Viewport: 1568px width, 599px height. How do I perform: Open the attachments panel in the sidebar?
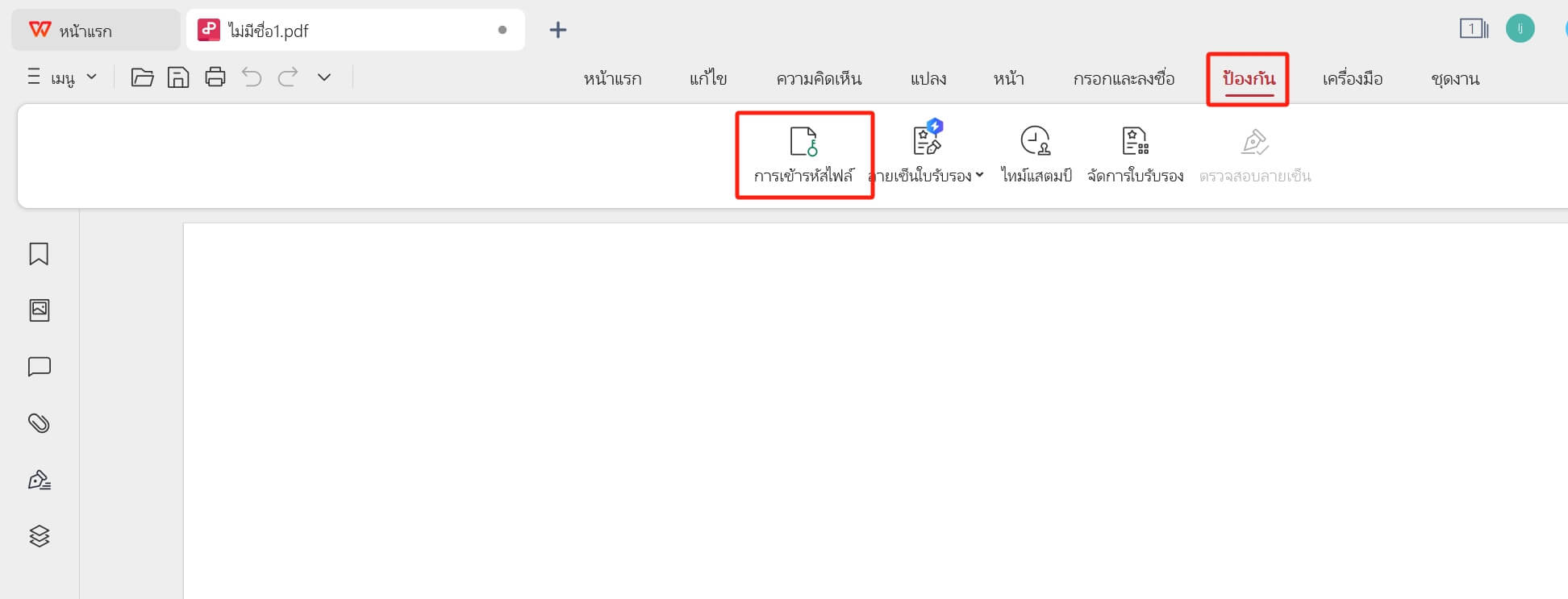tap(39, 422)
